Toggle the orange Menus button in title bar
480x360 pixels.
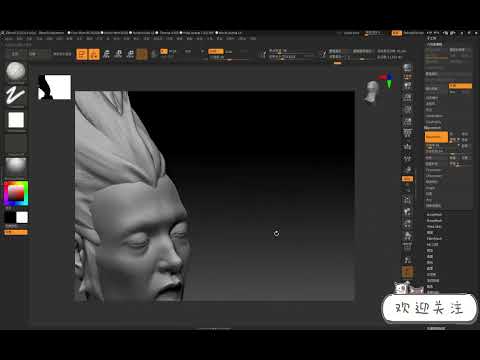(396, 33)
